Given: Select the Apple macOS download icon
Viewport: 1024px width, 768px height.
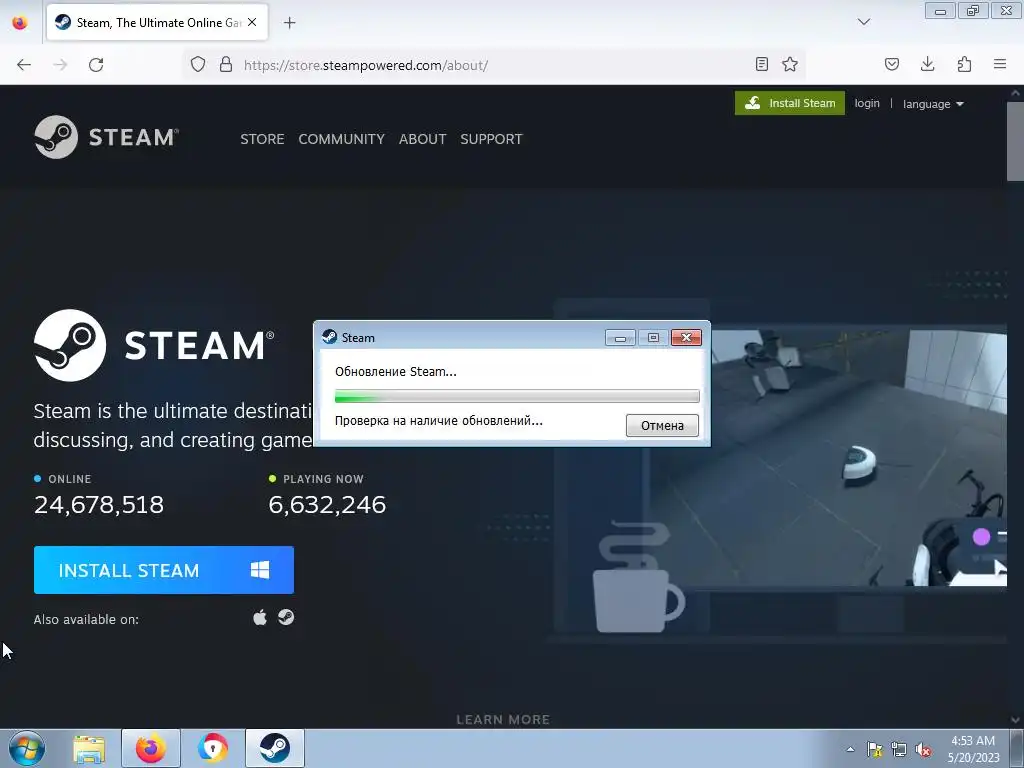Looking at the screenshot, I should (260, 617).
